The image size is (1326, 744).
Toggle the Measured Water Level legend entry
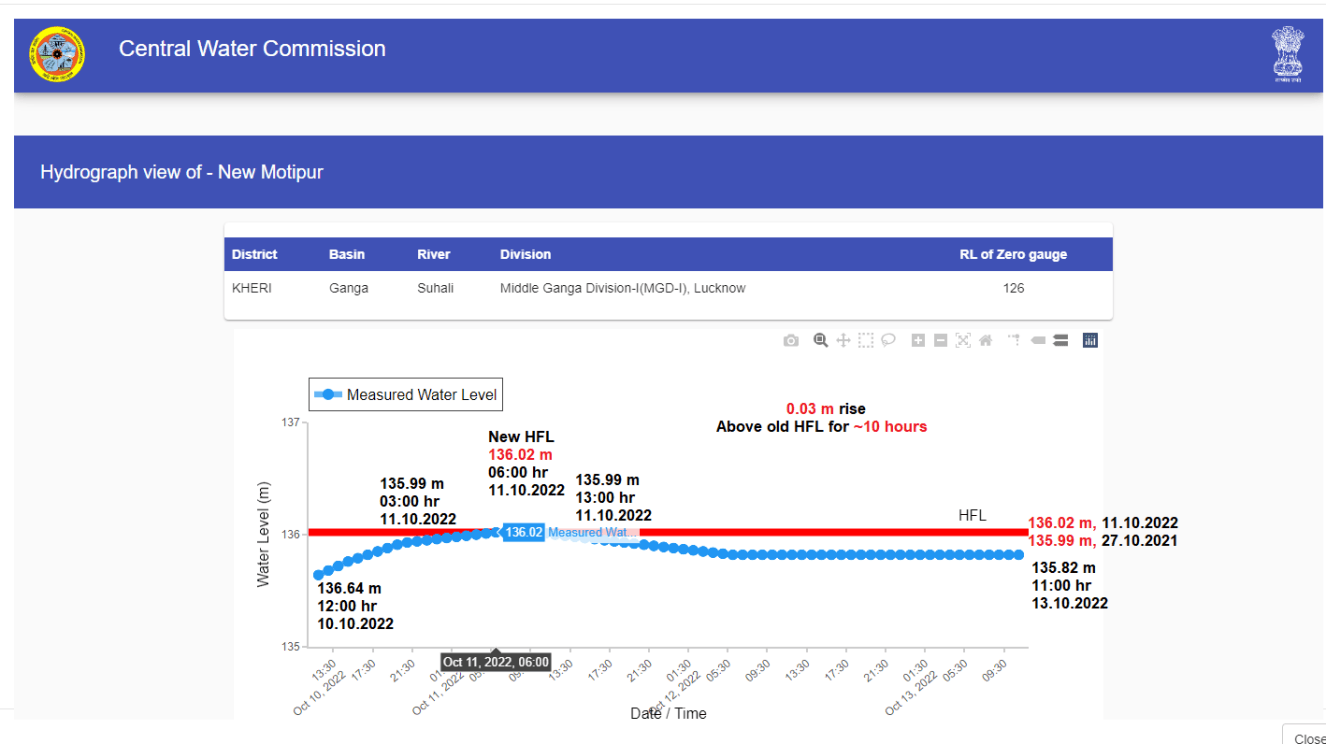404,394
